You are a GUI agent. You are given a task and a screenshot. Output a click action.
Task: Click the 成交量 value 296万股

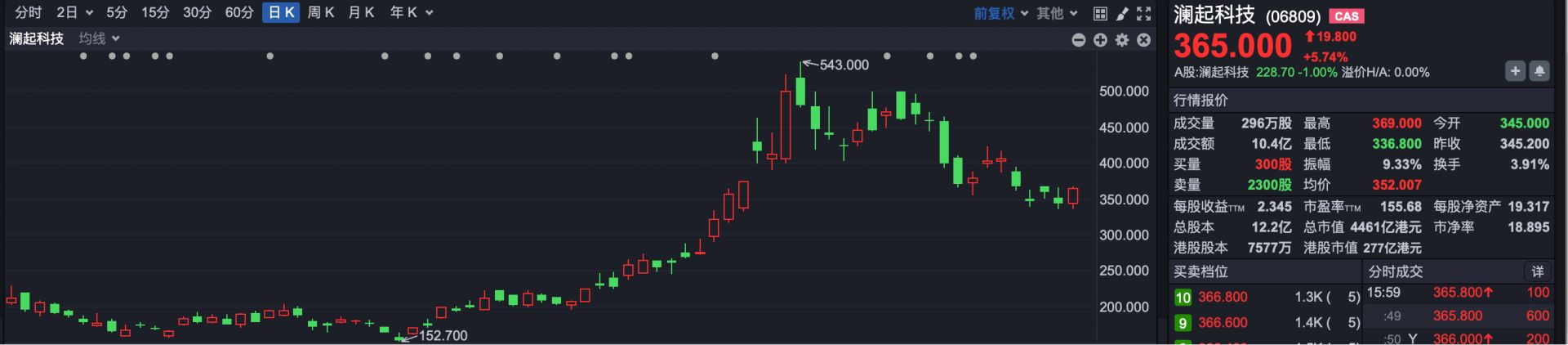[1267, 123]
